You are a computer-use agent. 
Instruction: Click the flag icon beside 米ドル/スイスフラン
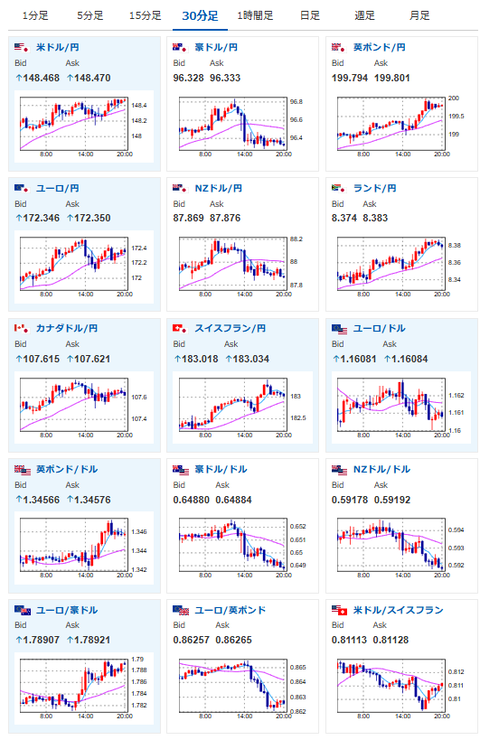click(x=339, y=610)
